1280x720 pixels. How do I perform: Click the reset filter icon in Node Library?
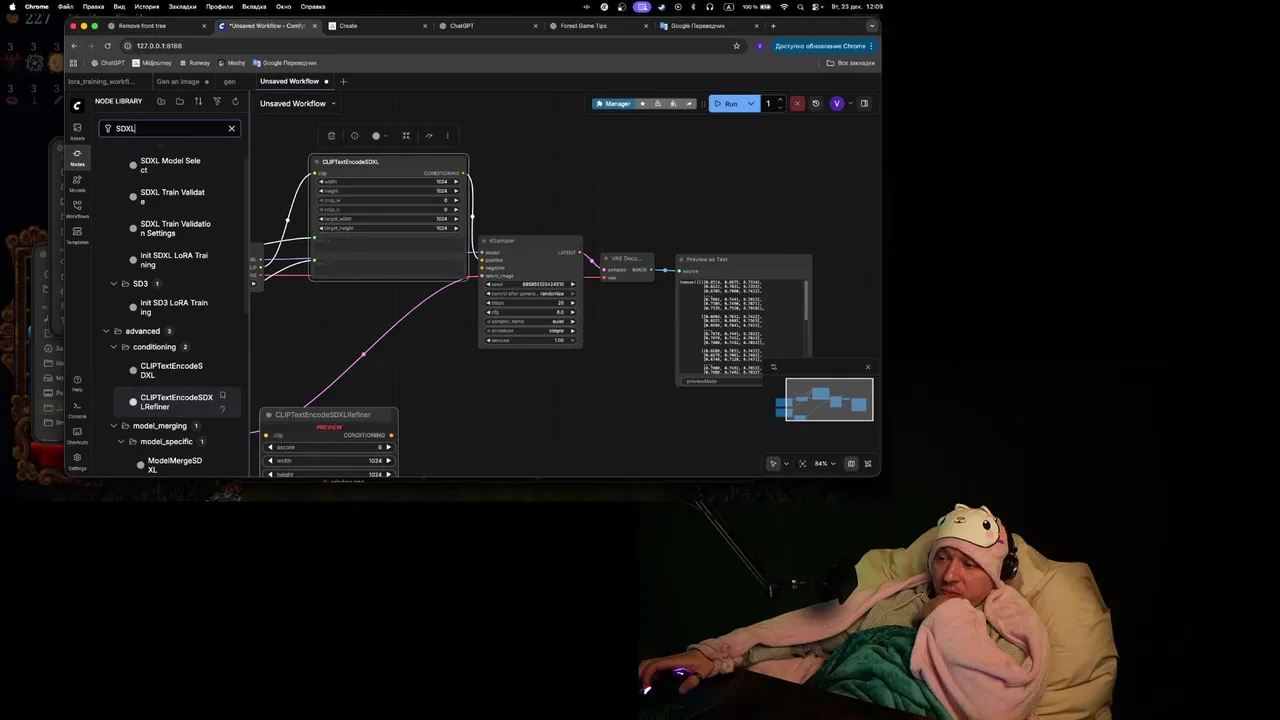[217, 101]
